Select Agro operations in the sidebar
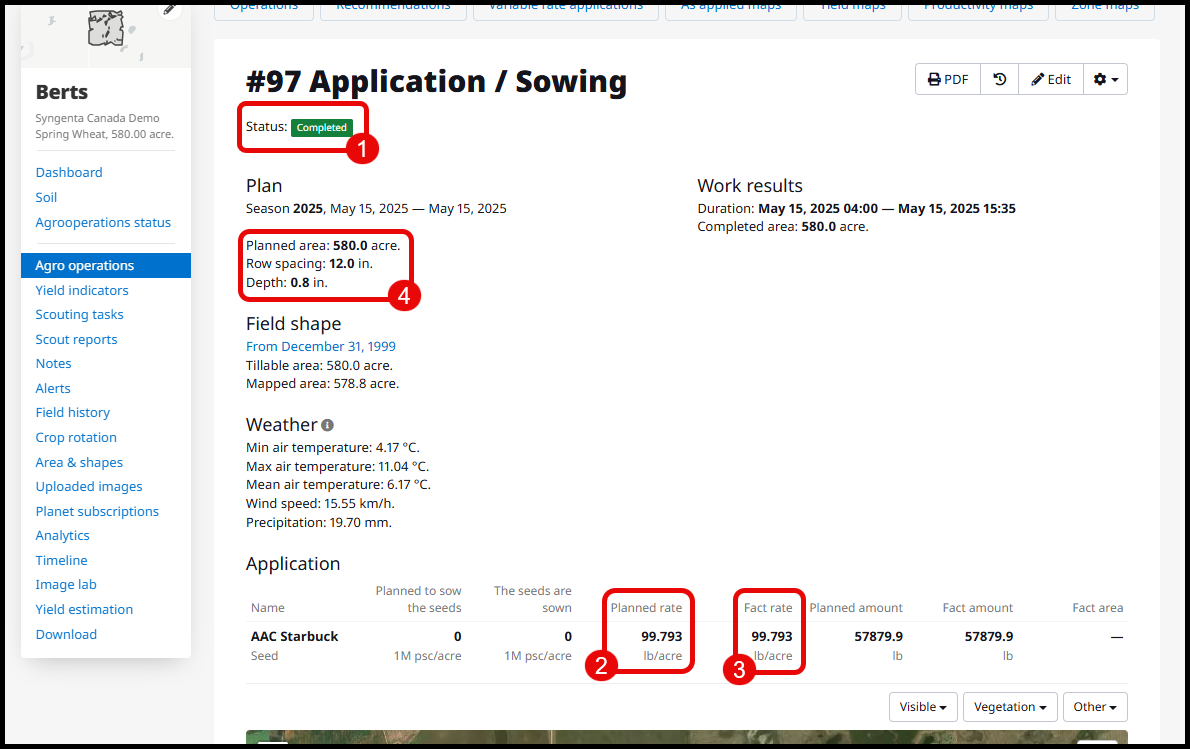This screenshot has width=1190, height=749. [84, 265]
